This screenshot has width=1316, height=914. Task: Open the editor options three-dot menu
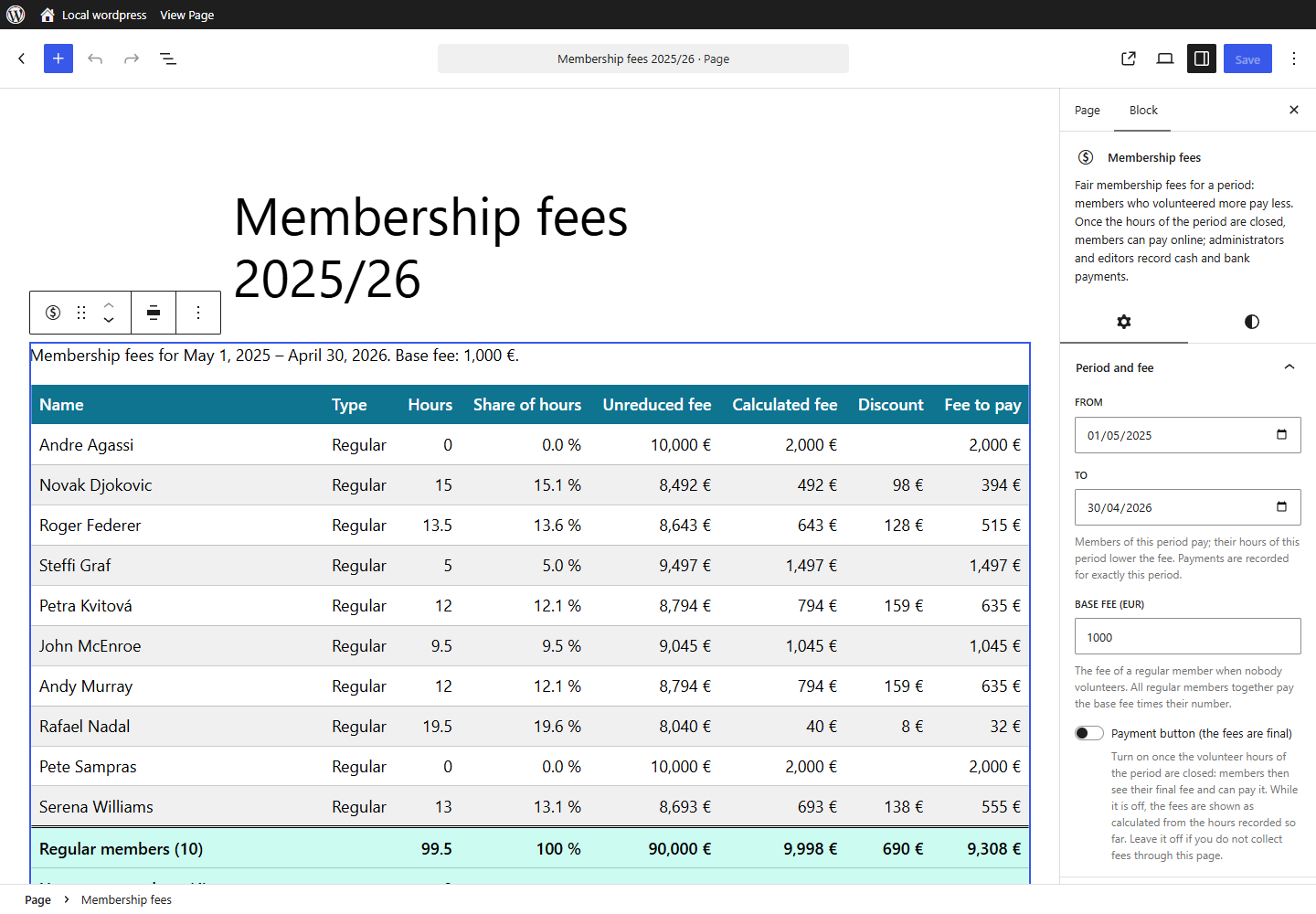coord(1294,58)
